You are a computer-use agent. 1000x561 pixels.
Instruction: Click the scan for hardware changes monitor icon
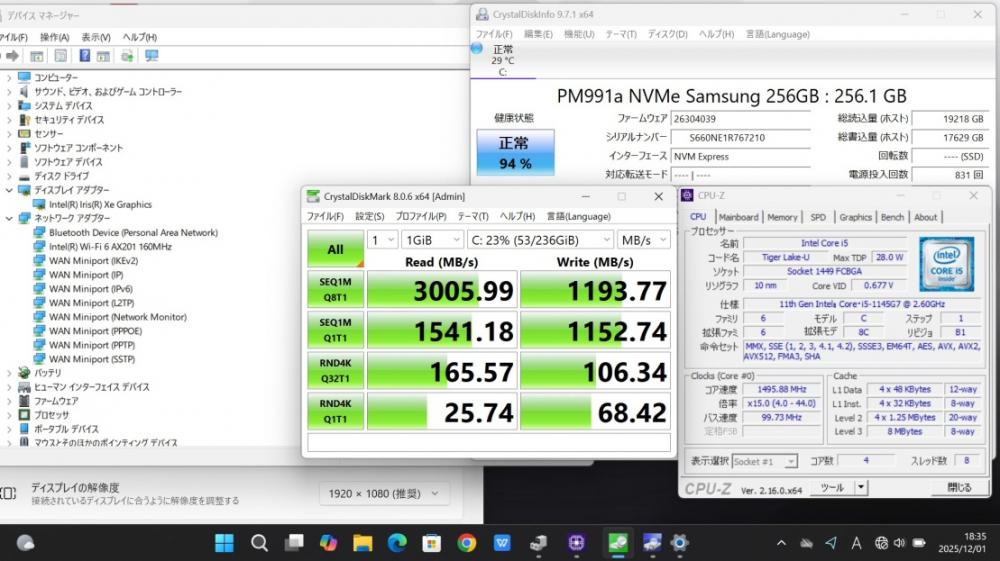pos(151,56)
